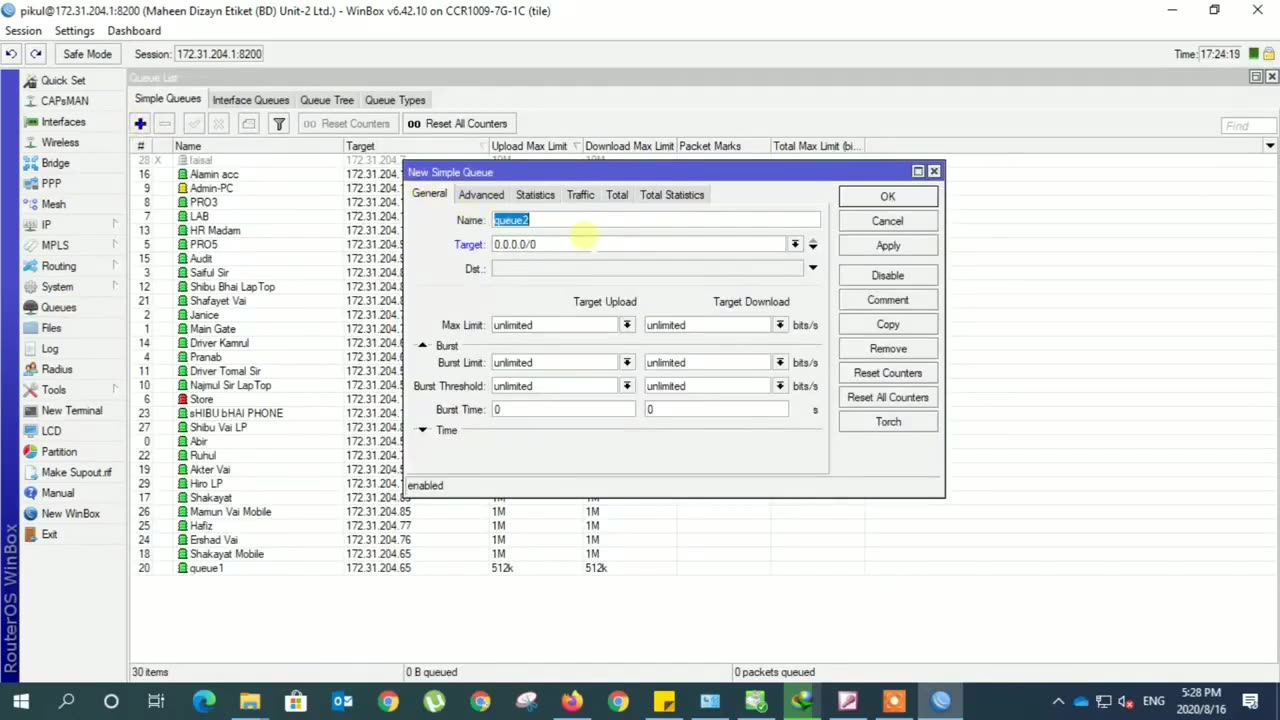1280x720 pixels.
Task: Open CAPsMAN in sidebar
Action: coord(65,101)
